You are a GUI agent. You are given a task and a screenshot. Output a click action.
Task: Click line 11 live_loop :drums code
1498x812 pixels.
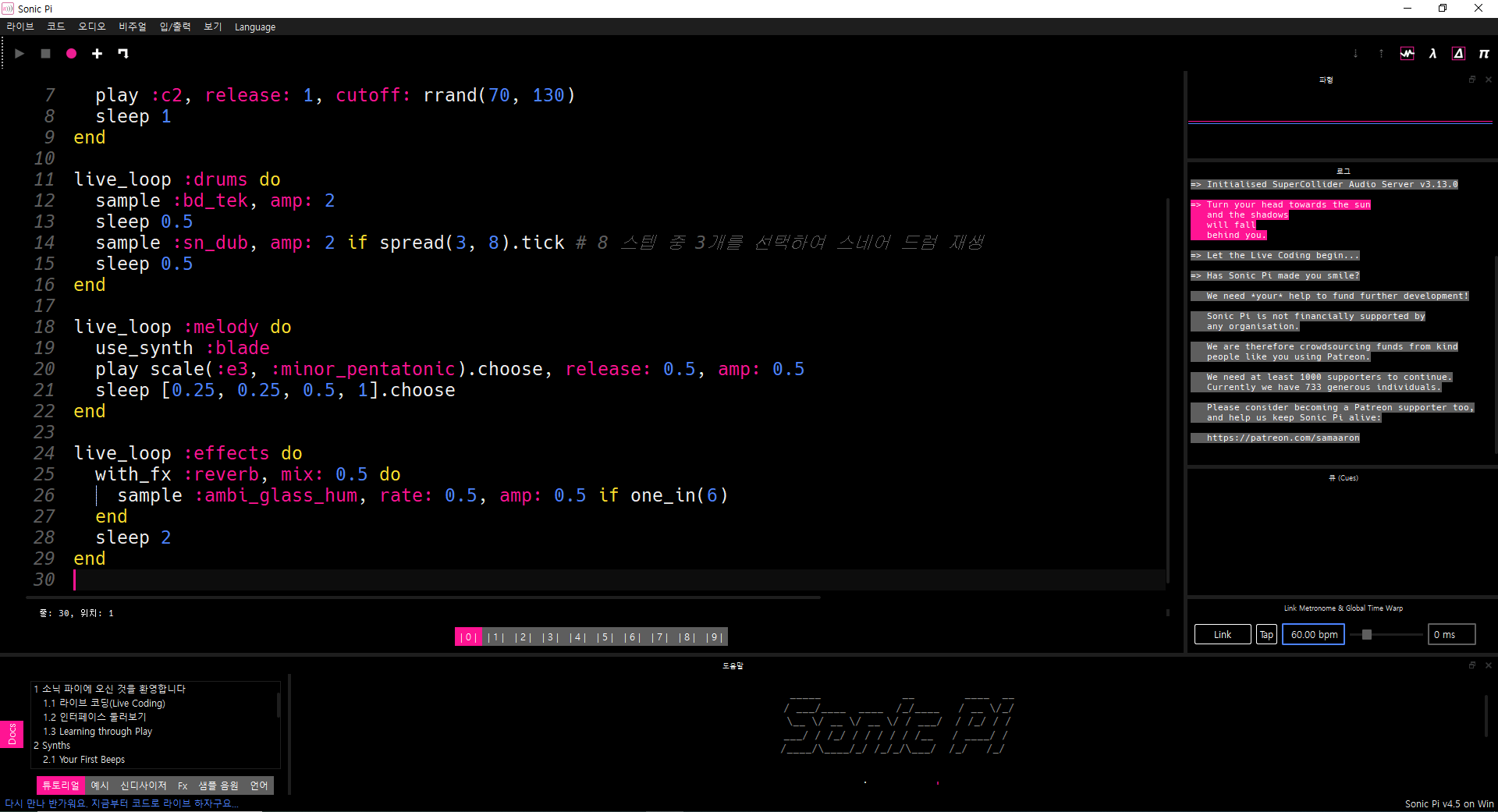point(177,179)
